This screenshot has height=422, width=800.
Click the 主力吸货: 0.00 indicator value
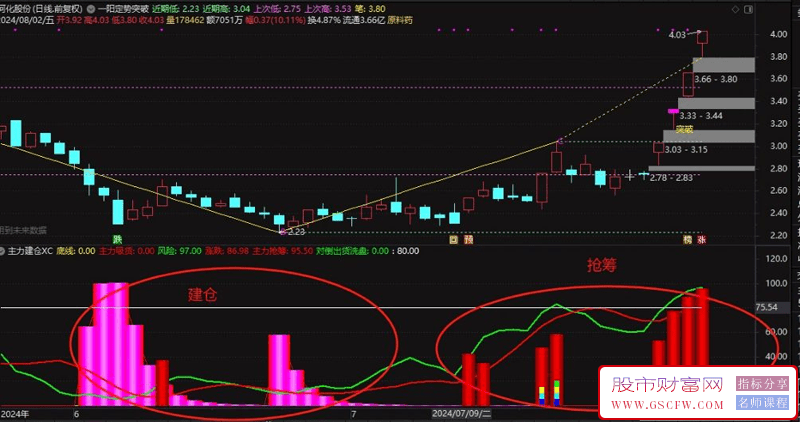point(127,251)
